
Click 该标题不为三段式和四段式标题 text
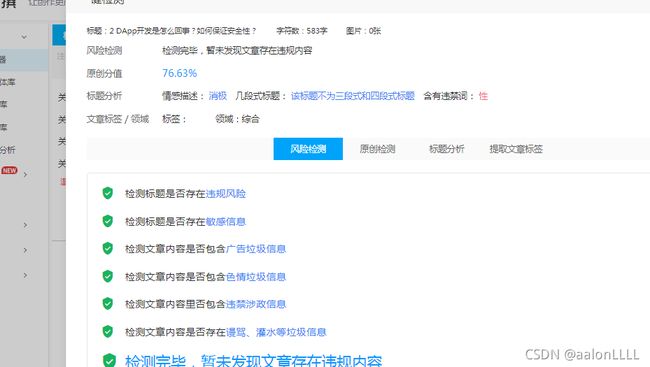point(353,96)
